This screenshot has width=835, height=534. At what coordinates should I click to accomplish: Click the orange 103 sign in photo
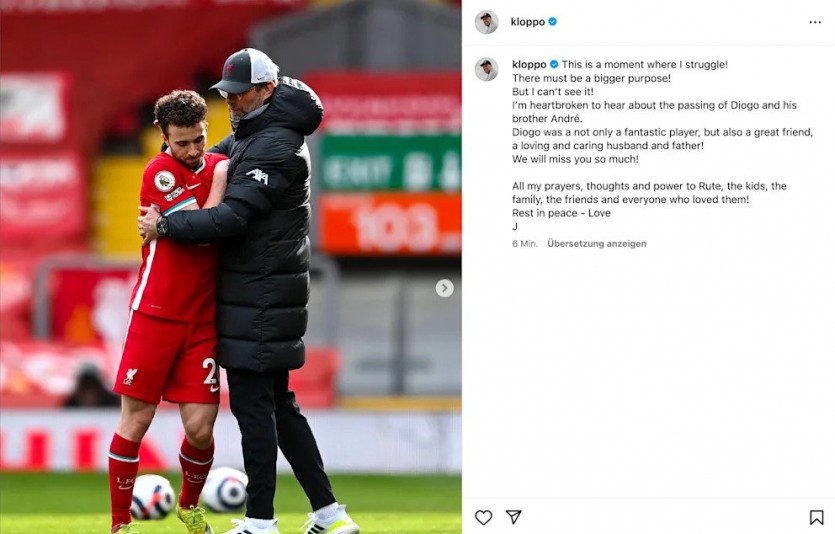click(390, 225)
